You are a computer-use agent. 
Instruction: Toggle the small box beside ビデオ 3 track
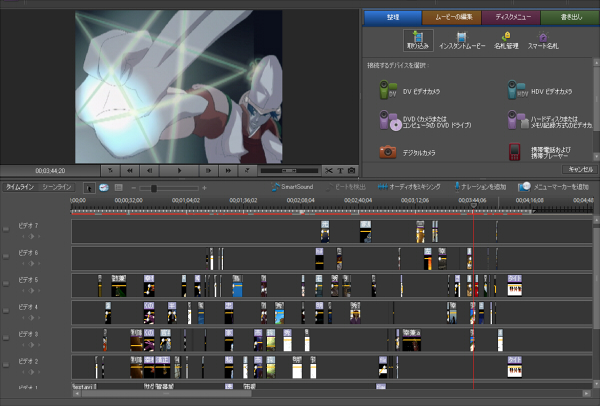point(6,338)
